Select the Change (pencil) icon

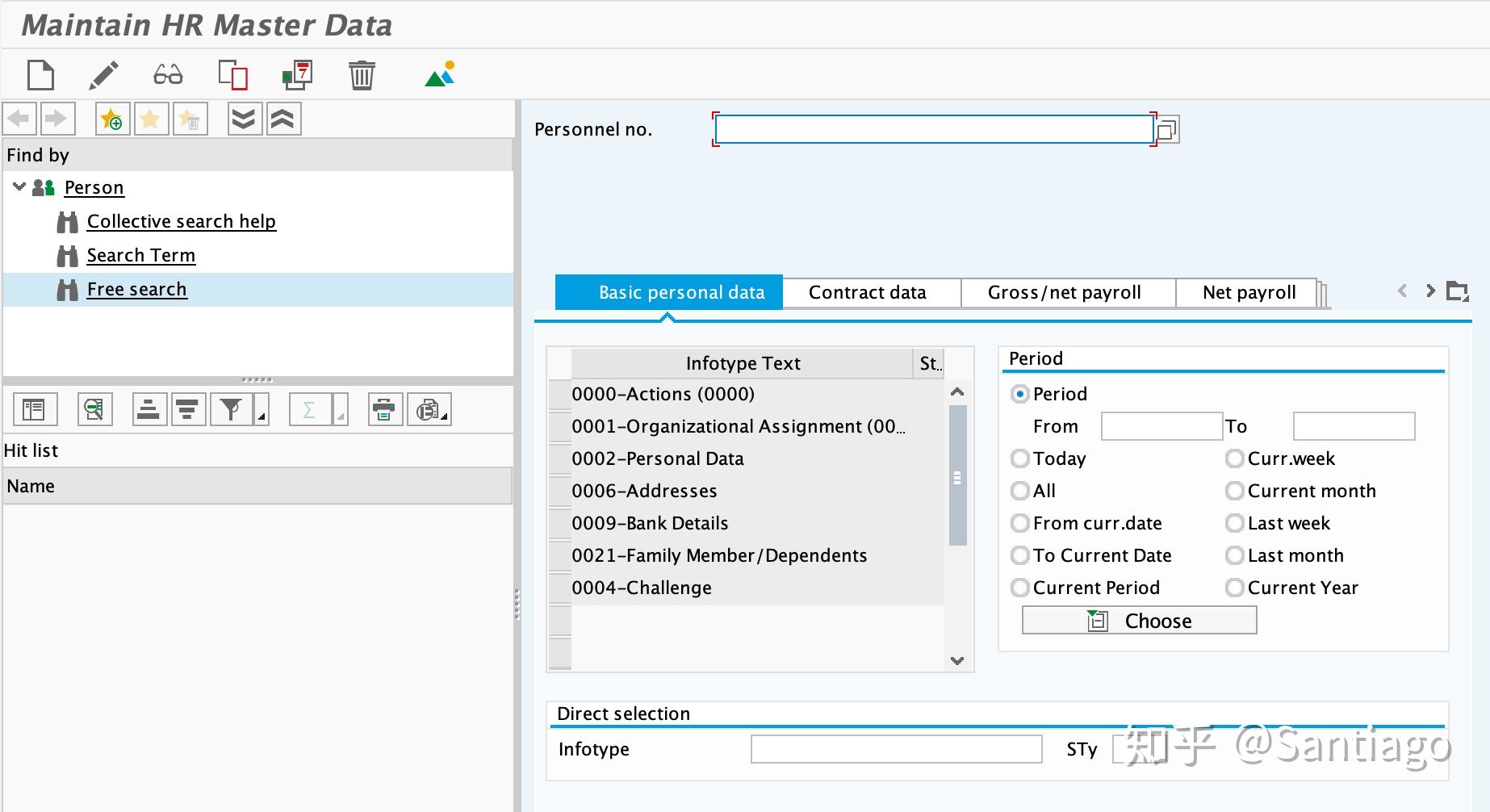(x=103, y=74)
